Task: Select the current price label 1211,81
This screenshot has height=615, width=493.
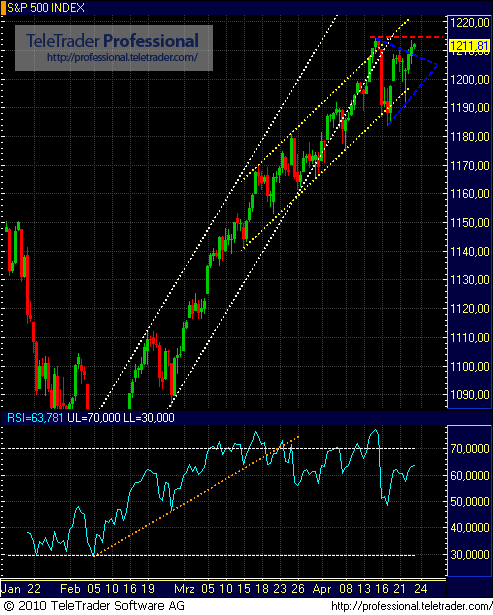Action: [469, 46]
